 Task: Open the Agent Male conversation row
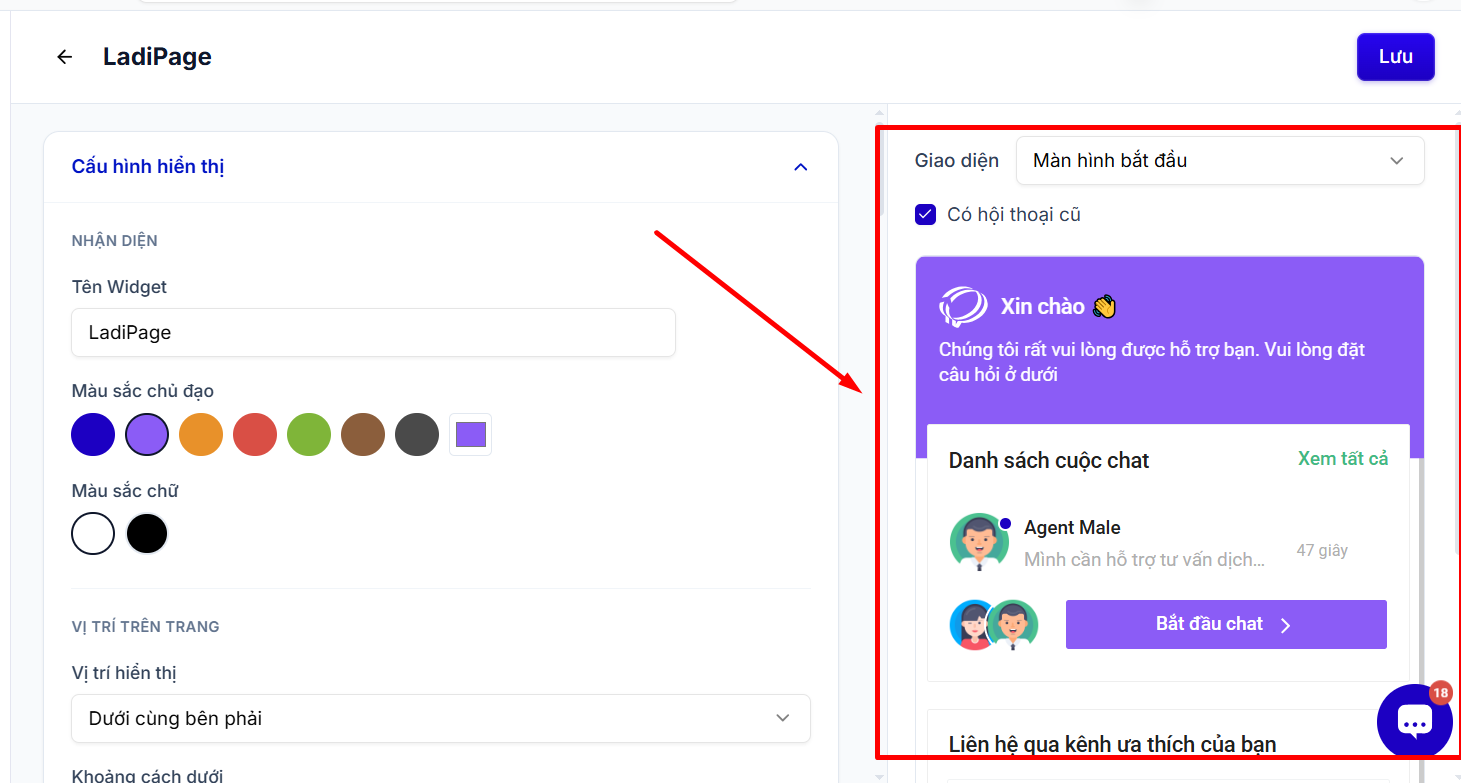(x=1168, y=543)
